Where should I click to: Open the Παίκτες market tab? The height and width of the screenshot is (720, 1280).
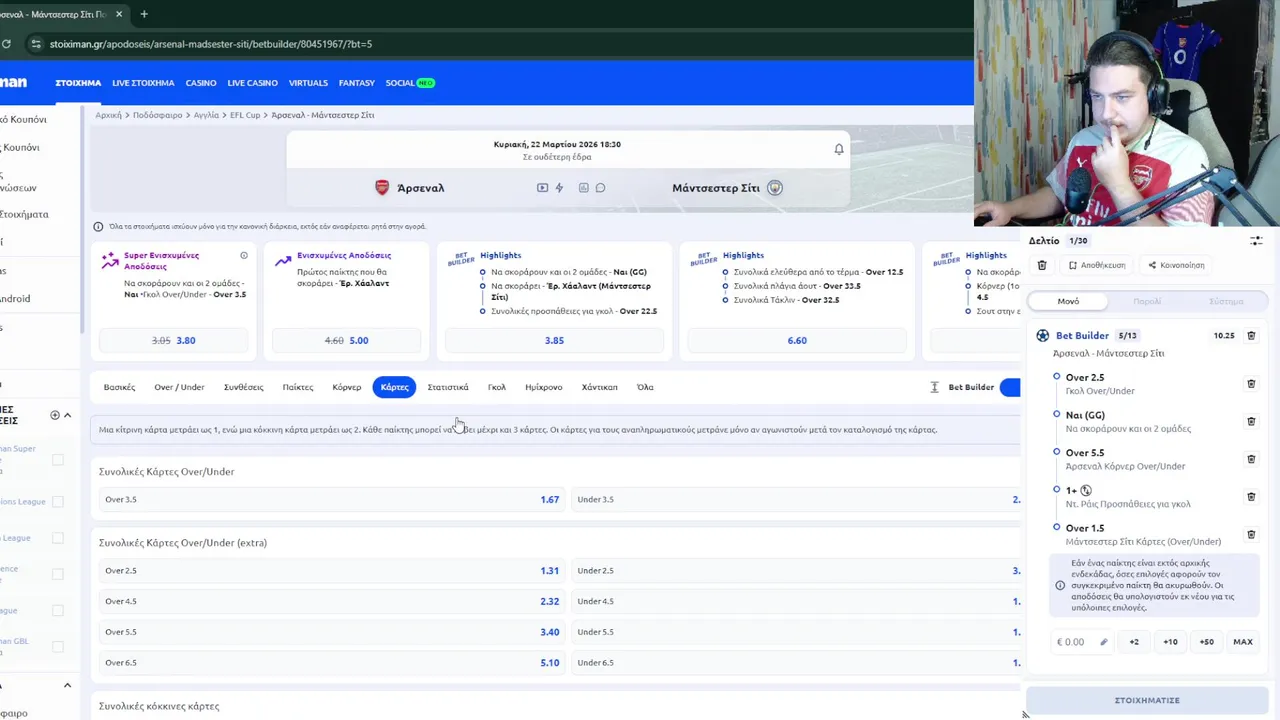297,387
